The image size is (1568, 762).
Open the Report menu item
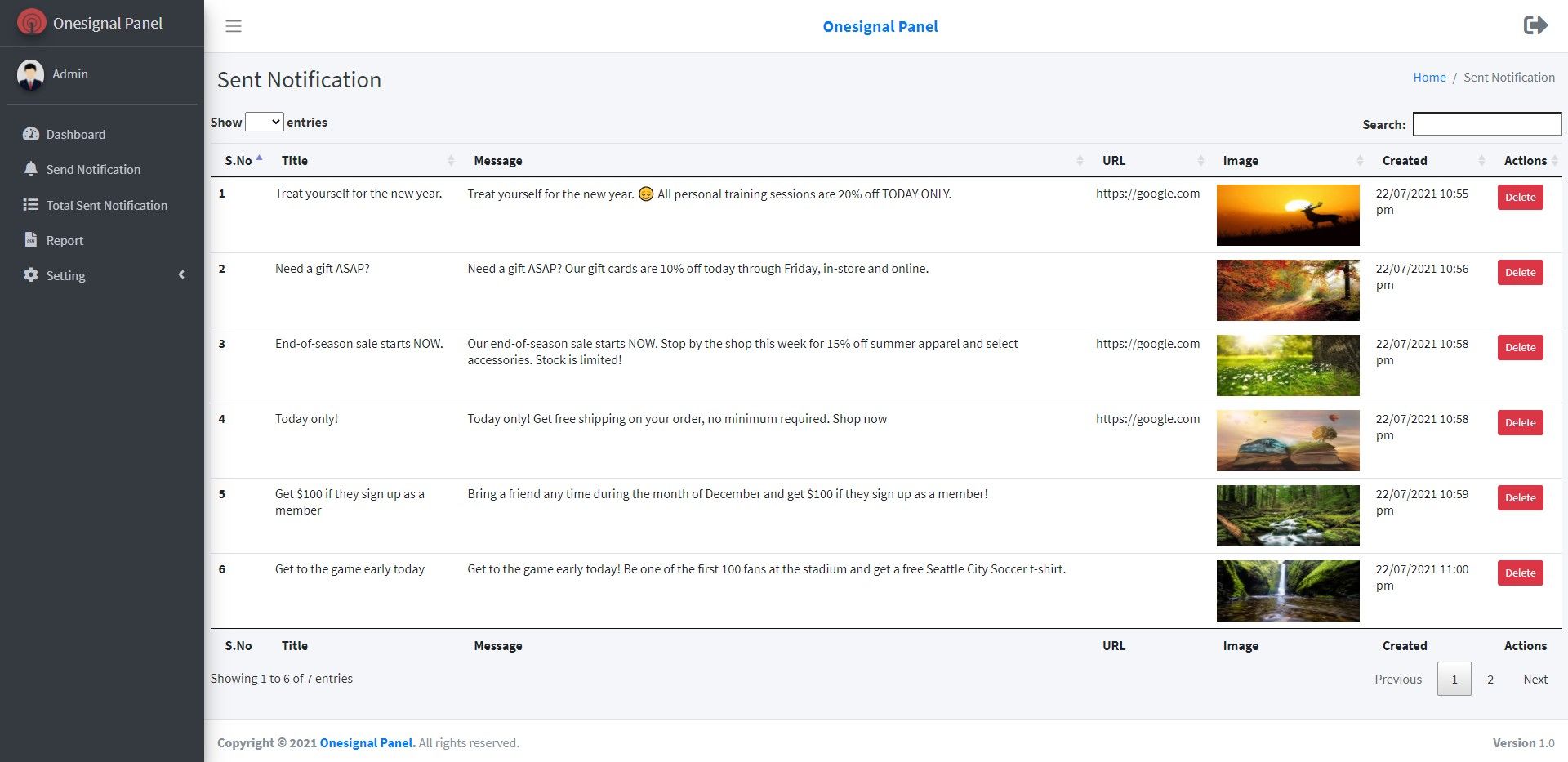click(65, 240)
